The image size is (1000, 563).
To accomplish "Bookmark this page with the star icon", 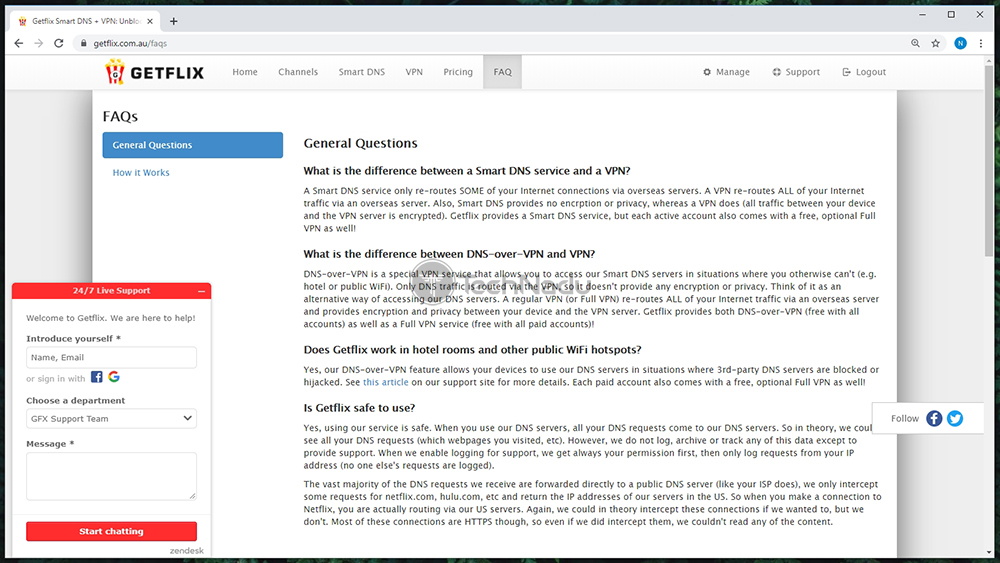I will tap(936, 43).
